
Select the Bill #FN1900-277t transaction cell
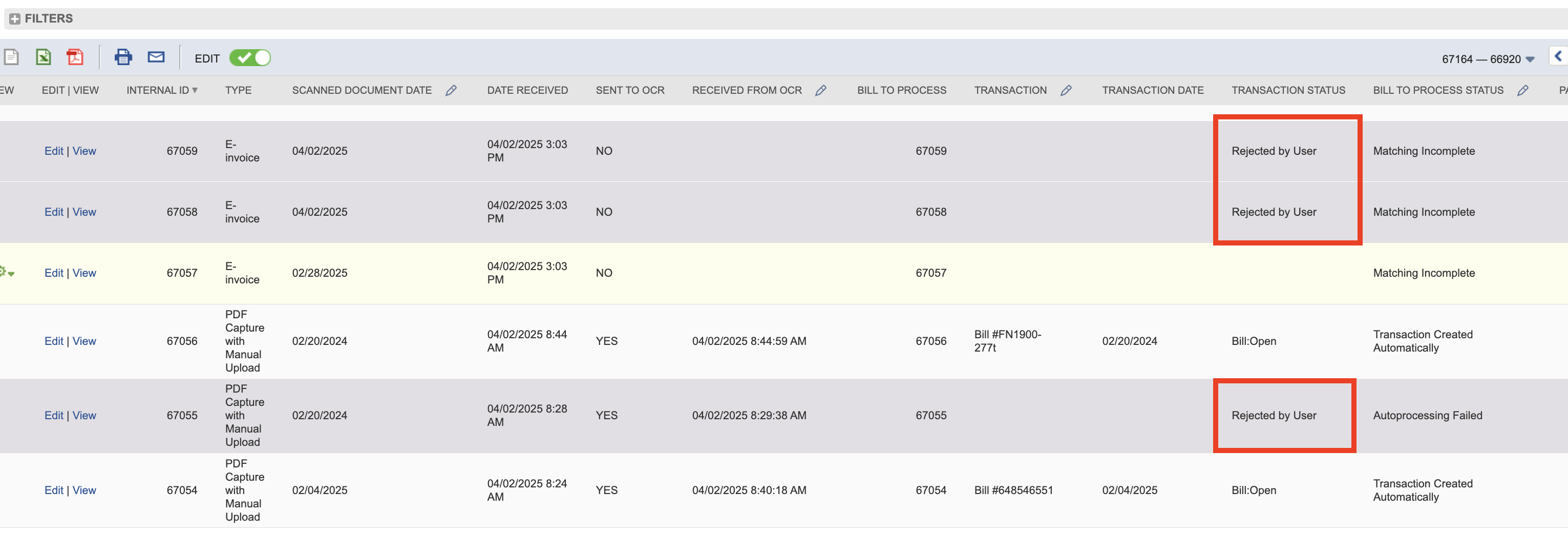click(1007, 341)
